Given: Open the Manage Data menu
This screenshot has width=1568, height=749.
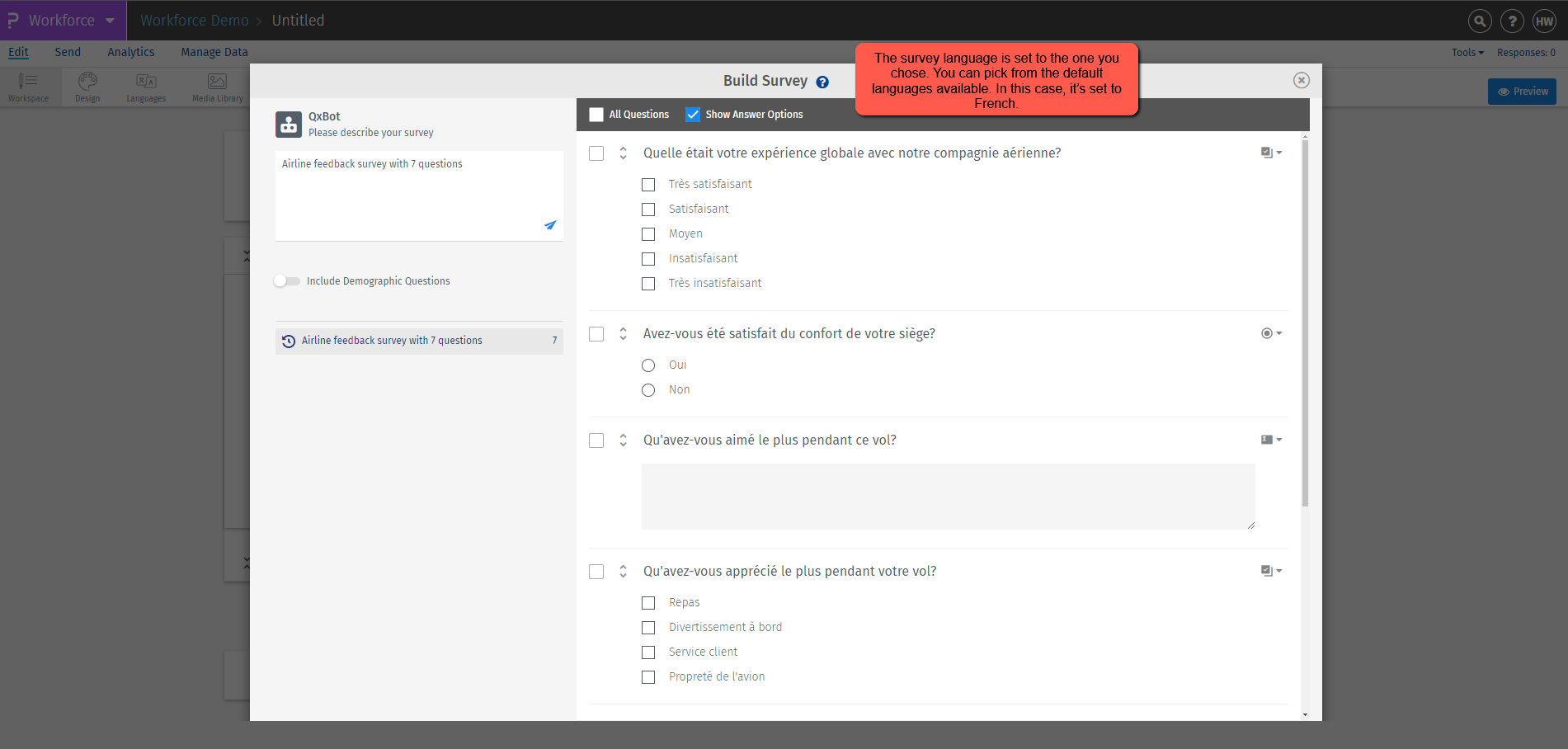Looking at the screenshot, I should pos(214,52).
